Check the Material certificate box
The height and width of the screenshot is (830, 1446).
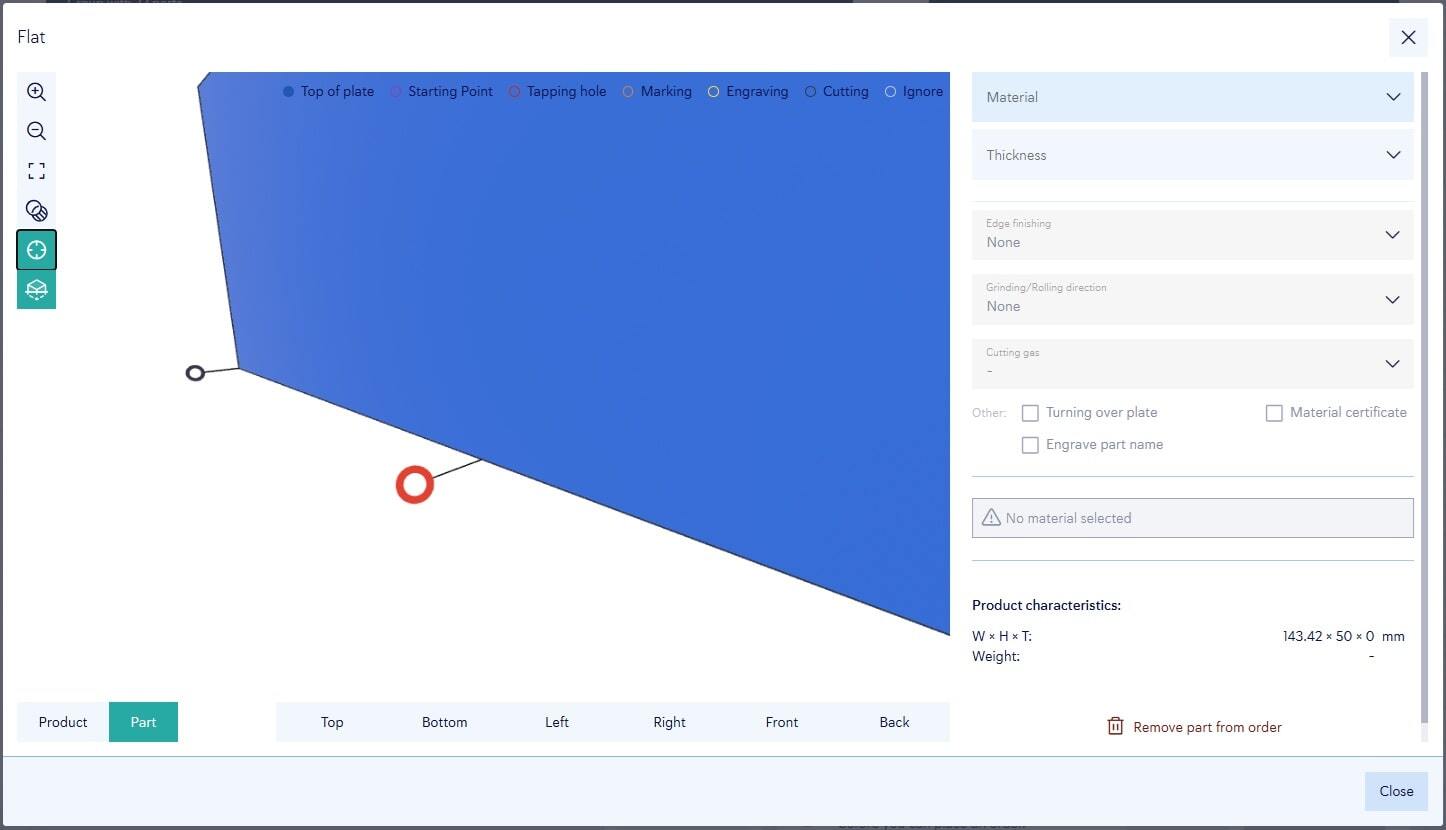(1274, 413)
